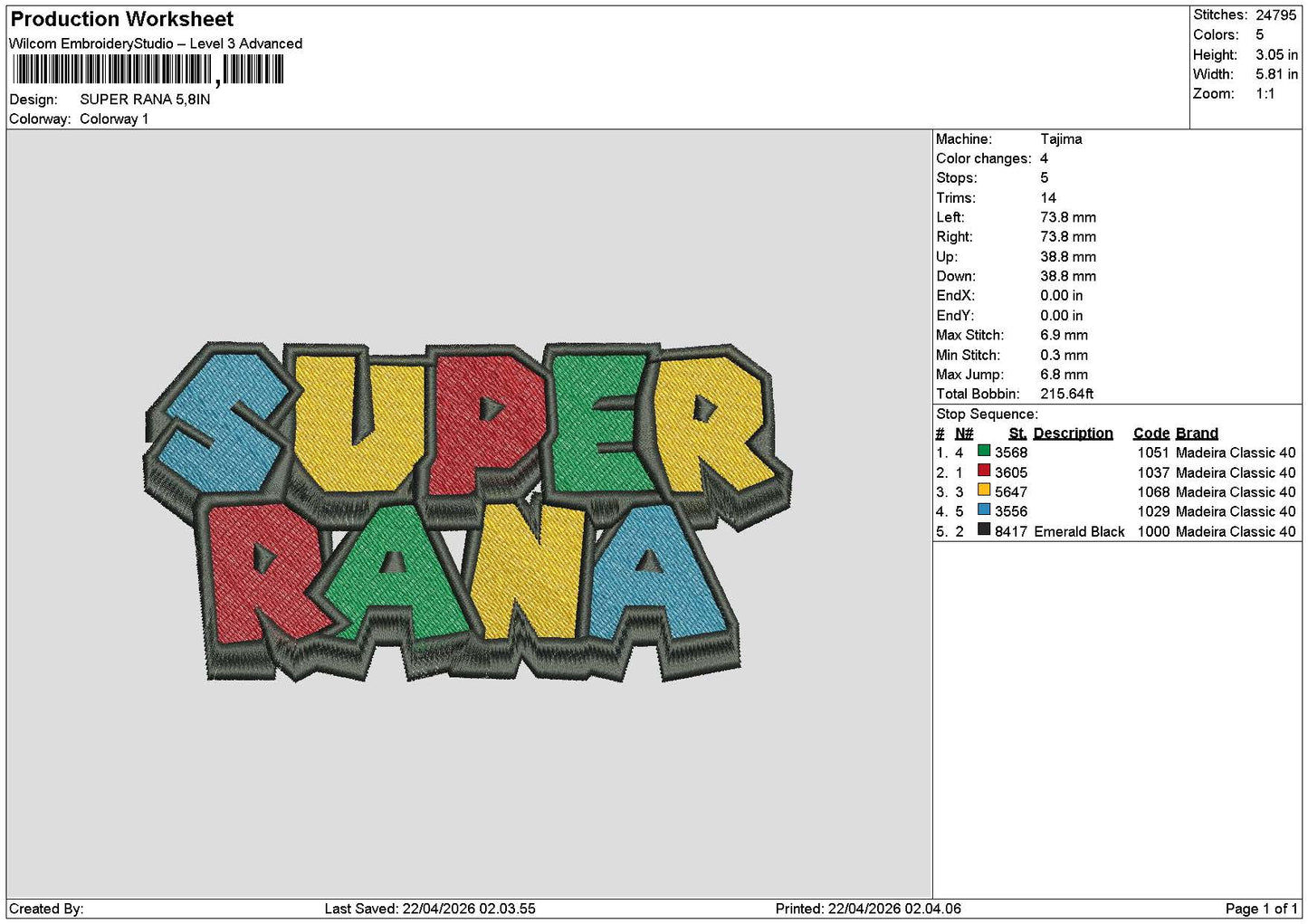Click the 'Created By:' footer label
This screenshot has height=924, width=1308.
46,909
